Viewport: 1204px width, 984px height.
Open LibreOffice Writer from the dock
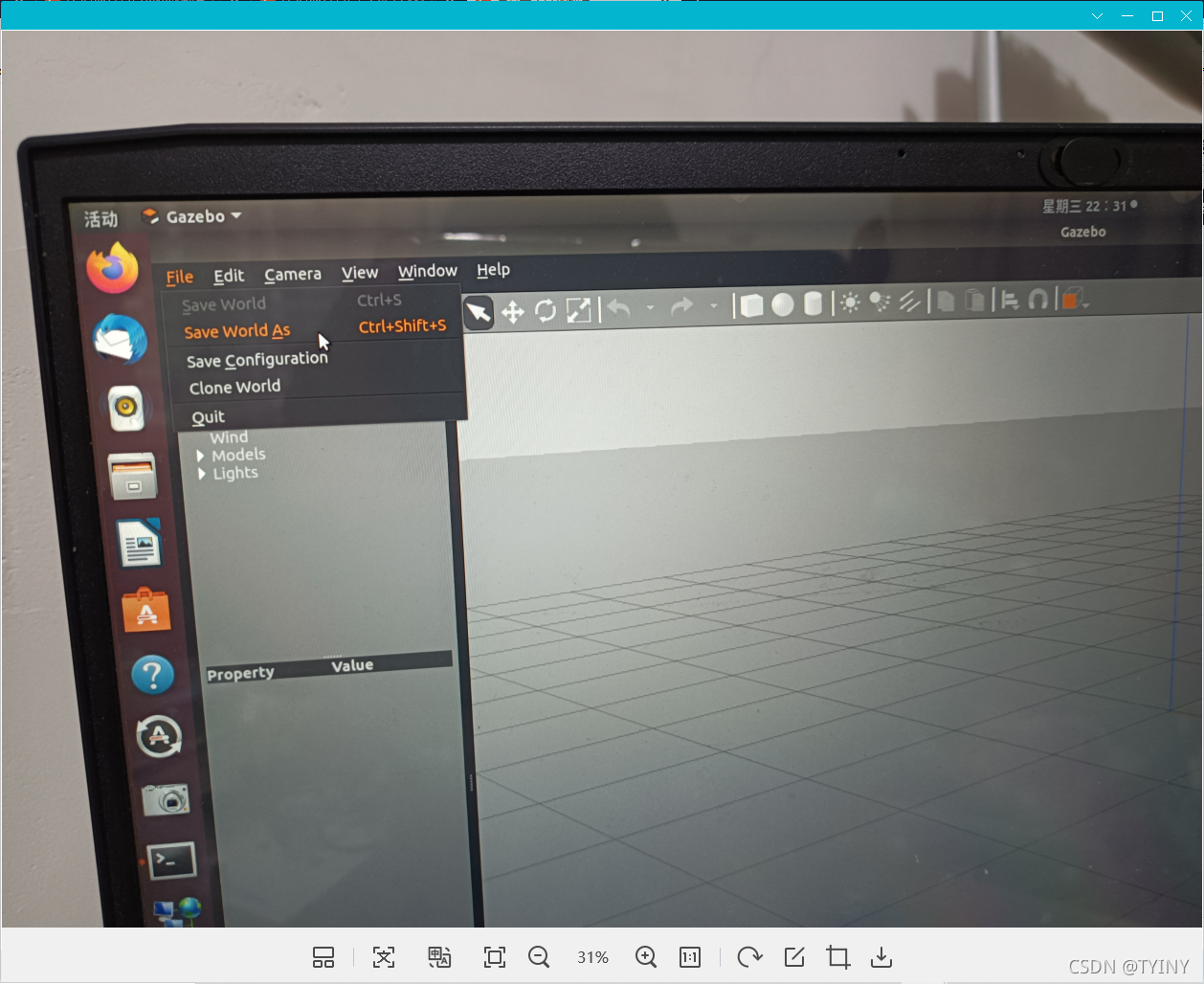(140, 544)
